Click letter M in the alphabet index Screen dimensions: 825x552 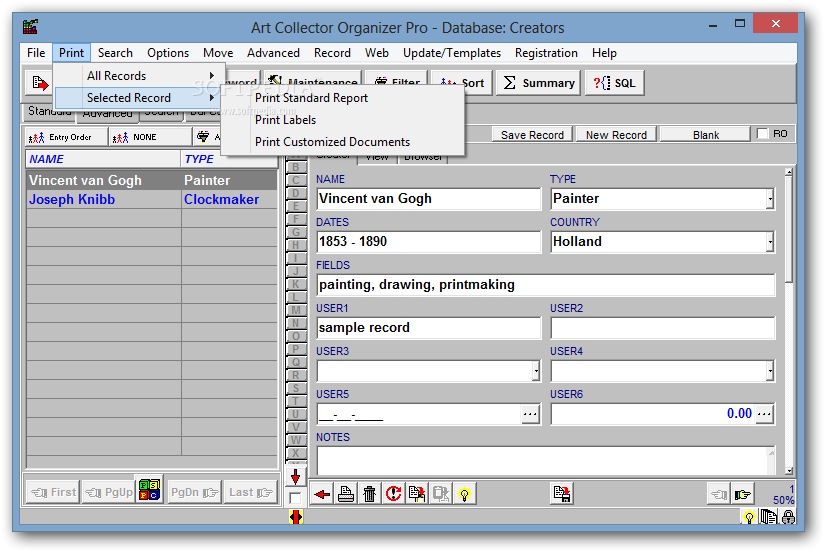[296, 310]
